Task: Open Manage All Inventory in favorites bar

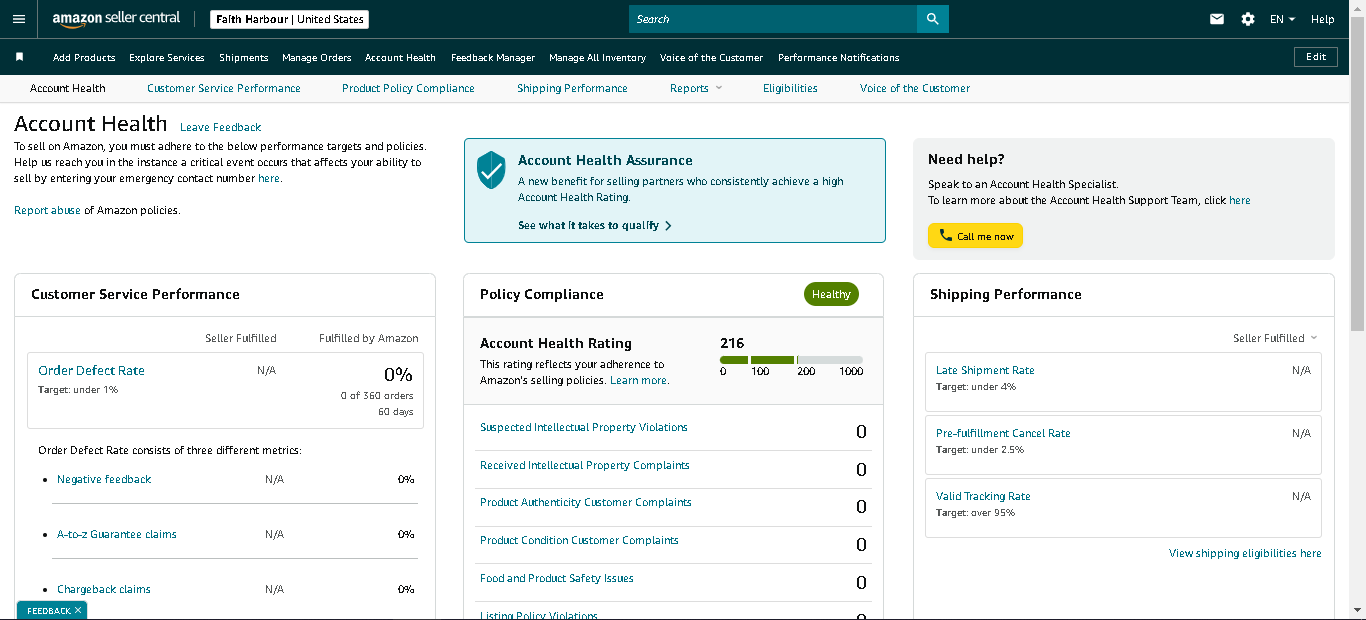Action: (597, 57)
